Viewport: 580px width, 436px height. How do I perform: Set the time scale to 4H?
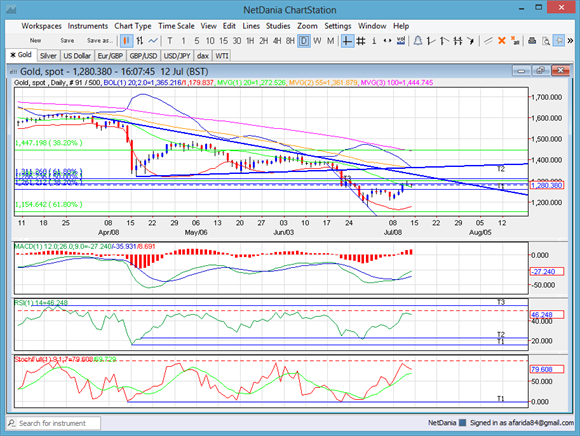pos(277,41)
